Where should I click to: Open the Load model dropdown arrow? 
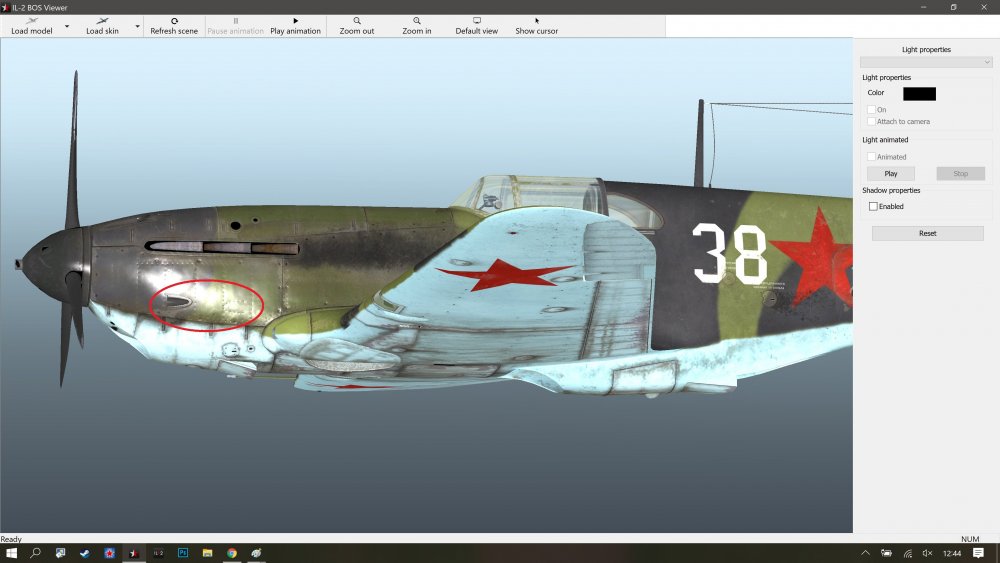pos(67,26)
